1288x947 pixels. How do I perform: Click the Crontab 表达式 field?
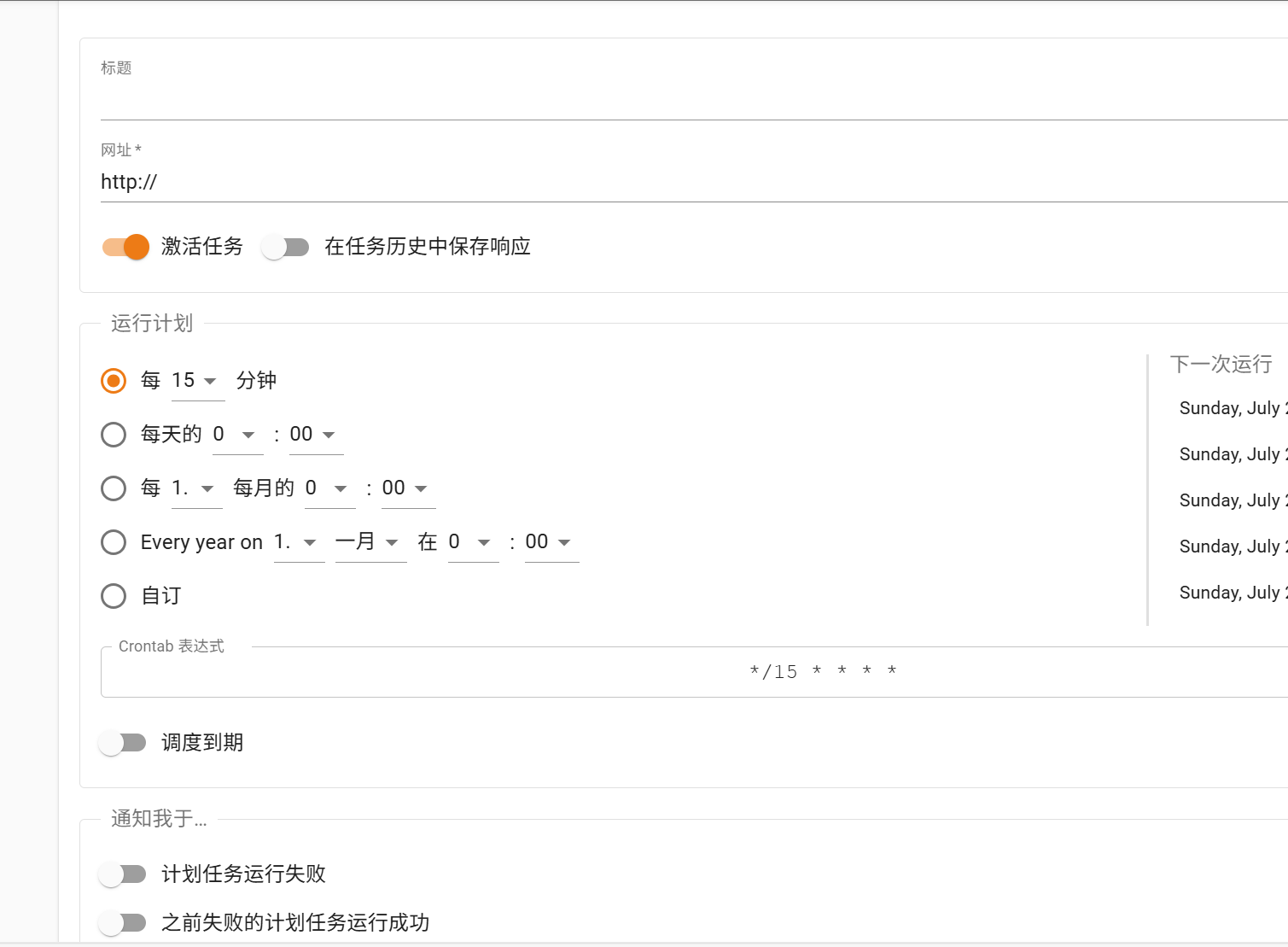coord(683,672)
